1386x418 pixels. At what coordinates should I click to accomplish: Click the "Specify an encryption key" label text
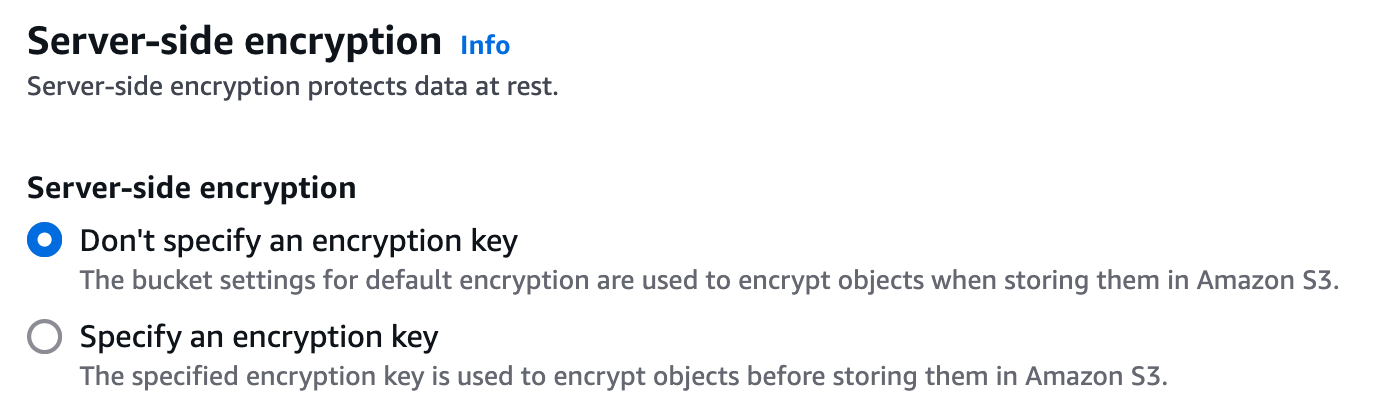coord(259,337)
